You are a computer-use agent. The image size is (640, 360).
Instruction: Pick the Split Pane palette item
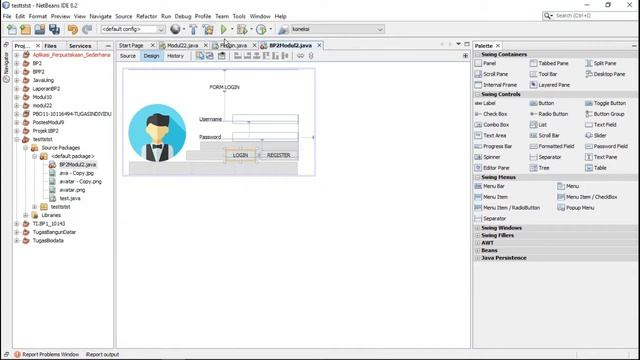(601, 63)
